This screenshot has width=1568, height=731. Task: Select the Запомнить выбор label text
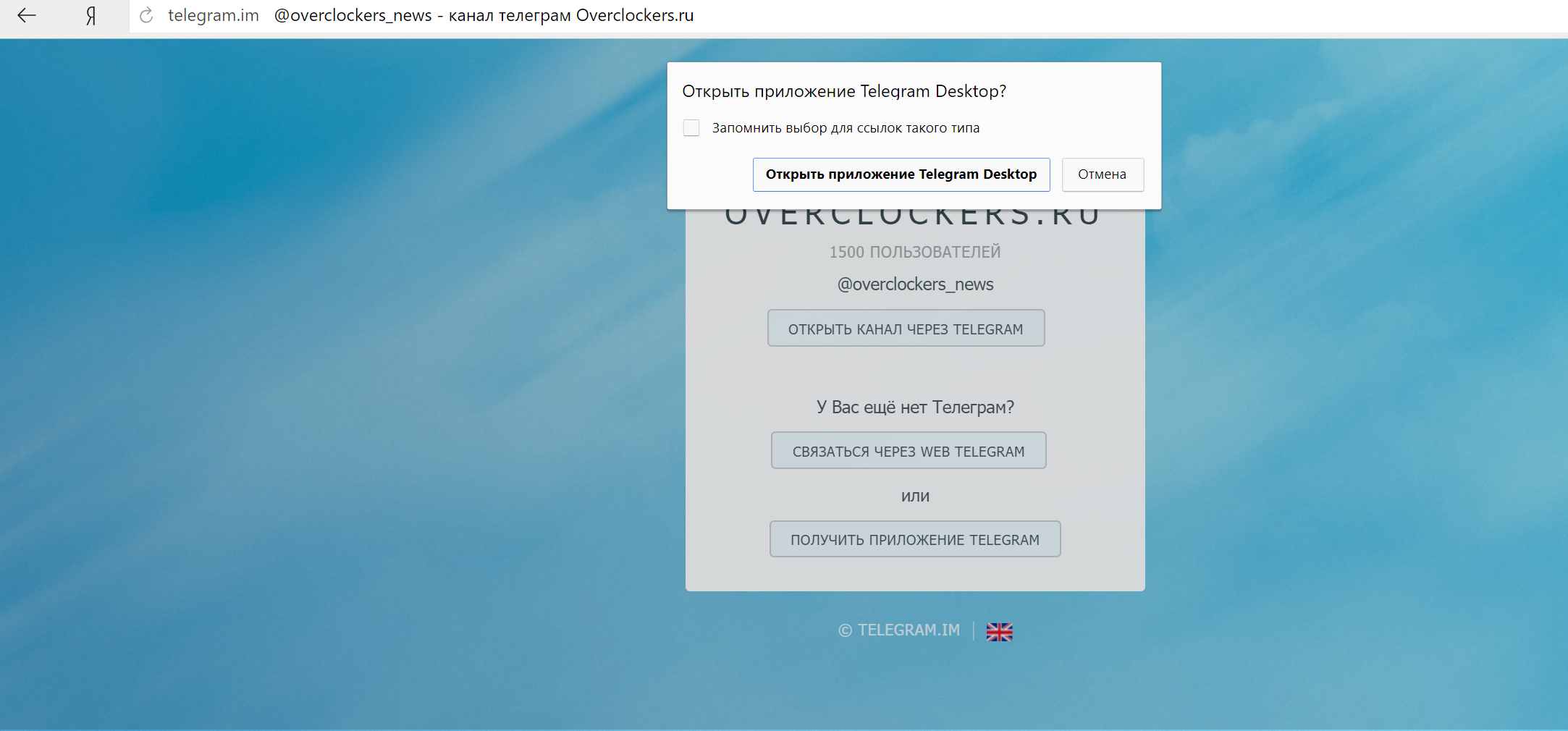(x=846, y=128)
